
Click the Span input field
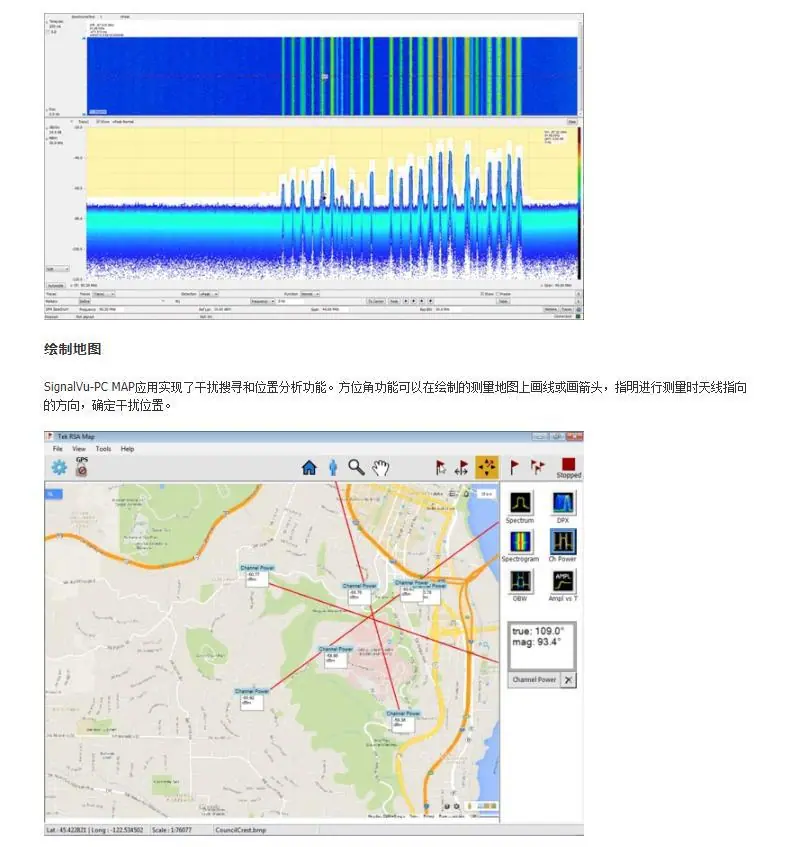pyautogui.click(x=334, y=310)
